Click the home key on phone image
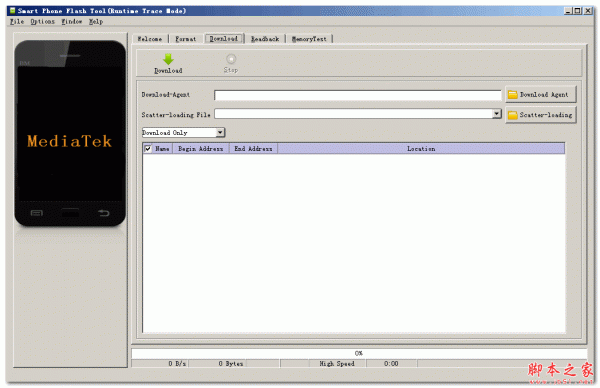The width and height of the screenshot is (600, 388). [70, 212]
